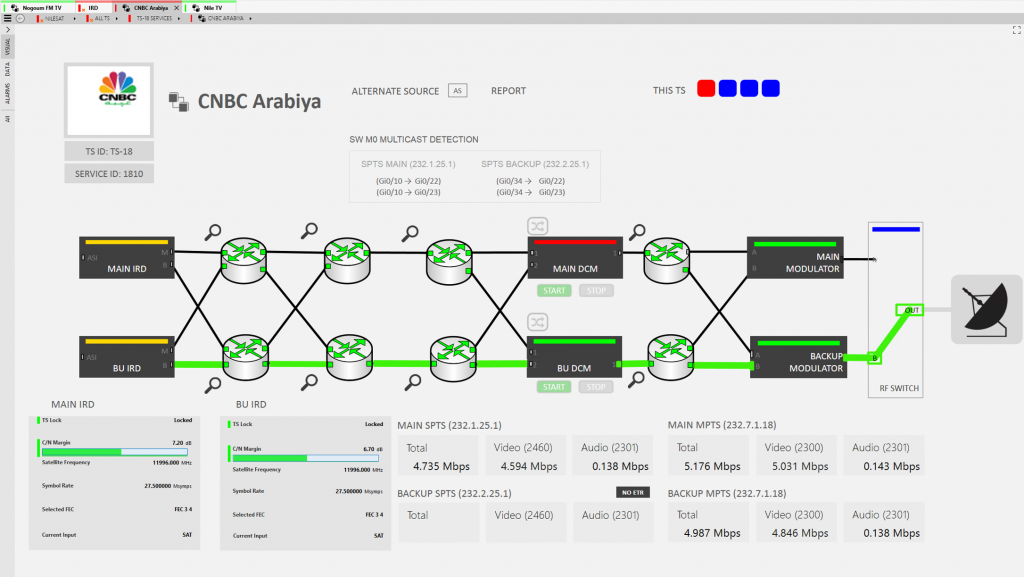Click the OUT port on RF switch
This screenshot has height=577, width=1024.
click(910, 310)
